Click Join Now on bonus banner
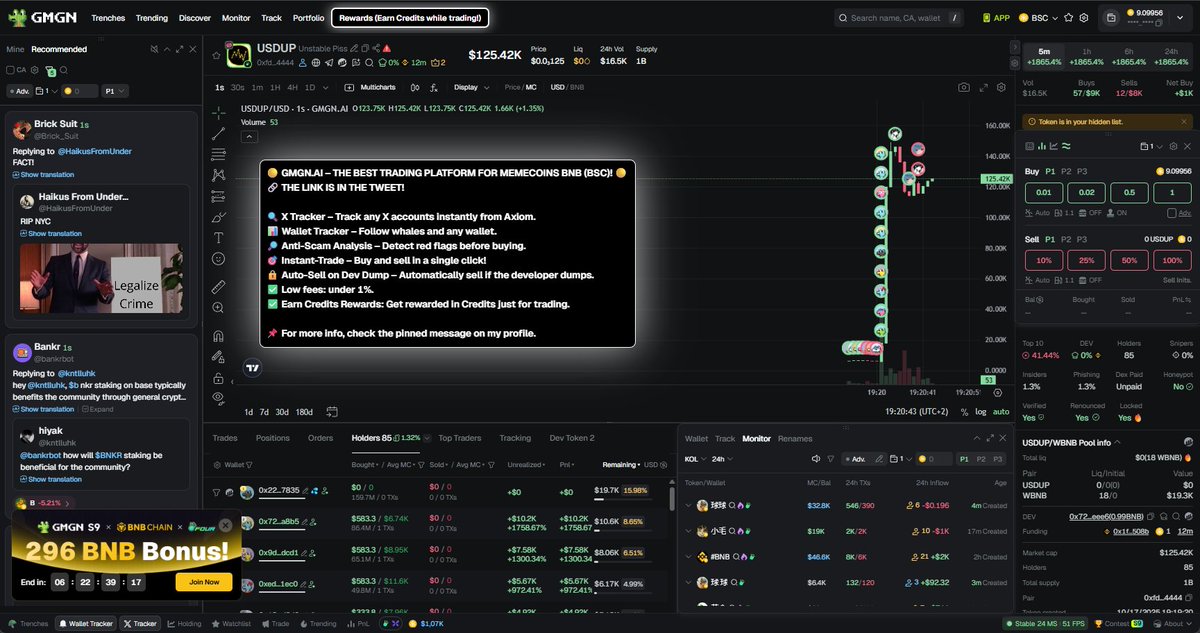The width and height of the screenshot is (1200, 633). (x=203, y=581)
